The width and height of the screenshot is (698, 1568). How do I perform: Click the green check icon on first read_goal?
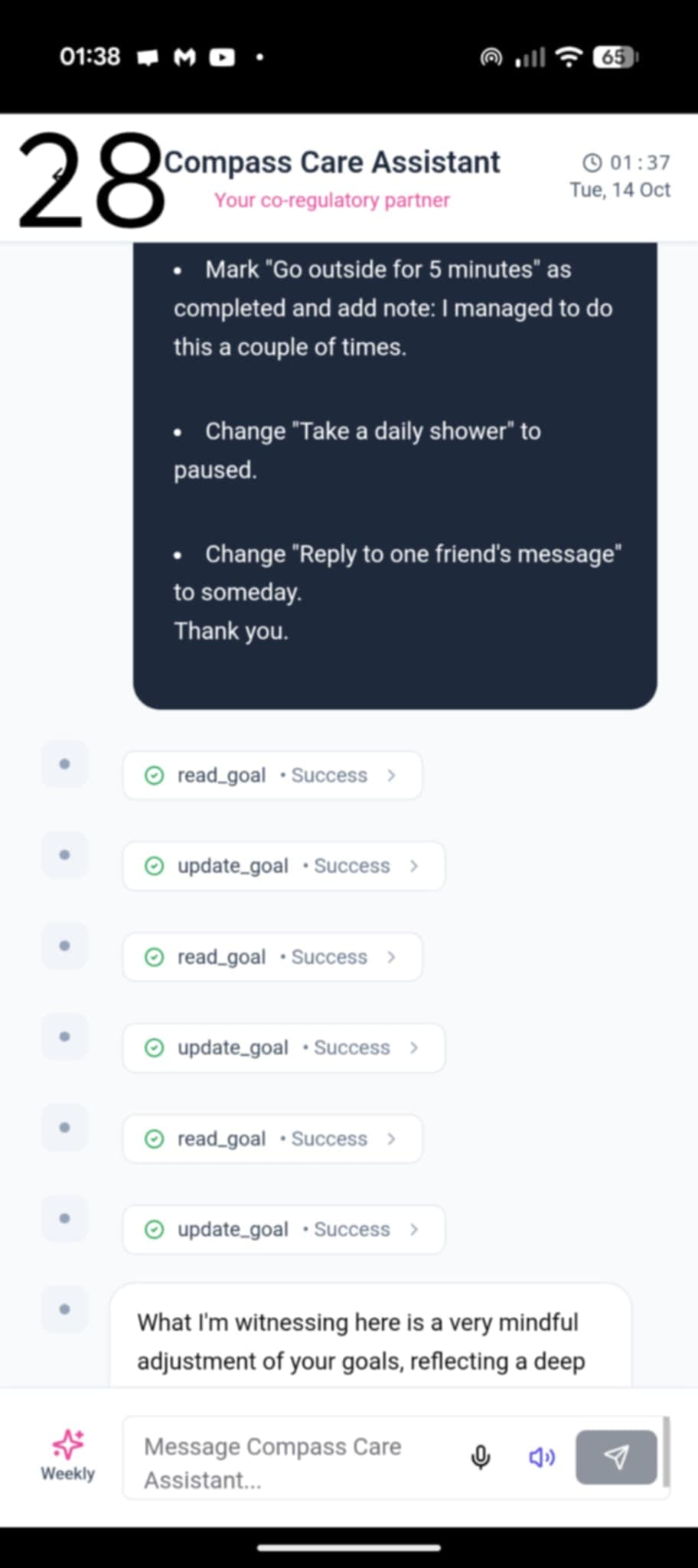tap(155, 776)
